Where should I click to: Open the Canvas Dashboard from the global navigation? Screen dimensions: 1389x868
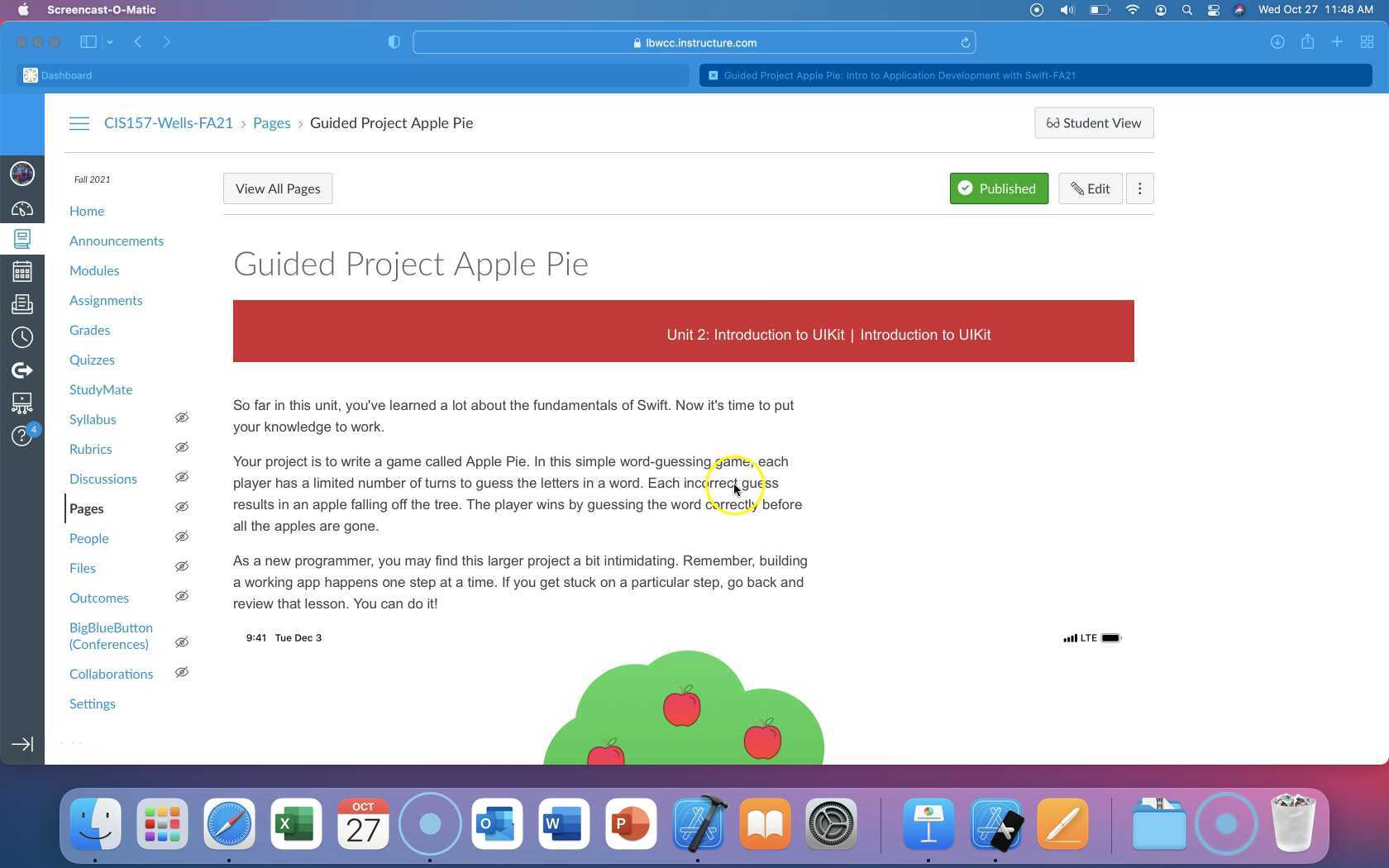(x=22, y=208)
